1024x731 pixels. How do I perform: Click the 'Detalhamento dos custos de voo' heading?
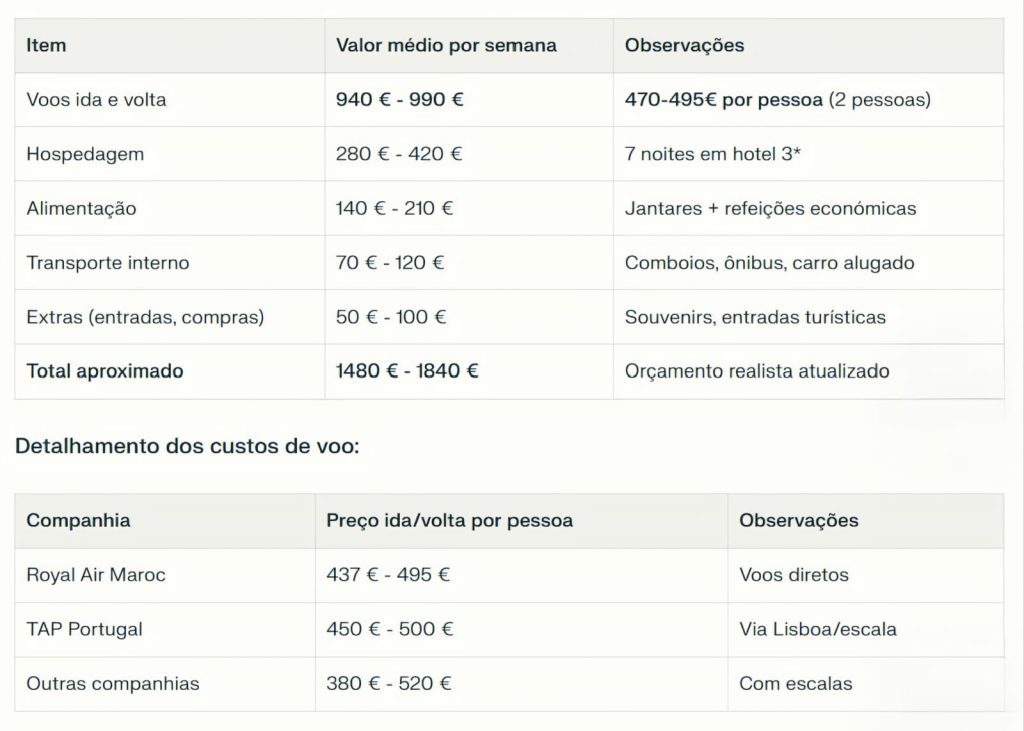(187, 446)
